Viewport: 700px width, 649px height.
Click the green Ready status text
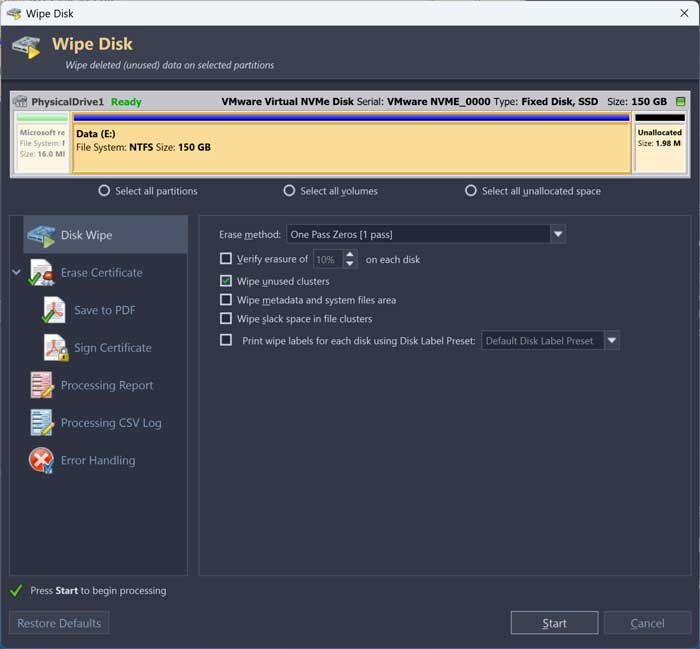126,102
